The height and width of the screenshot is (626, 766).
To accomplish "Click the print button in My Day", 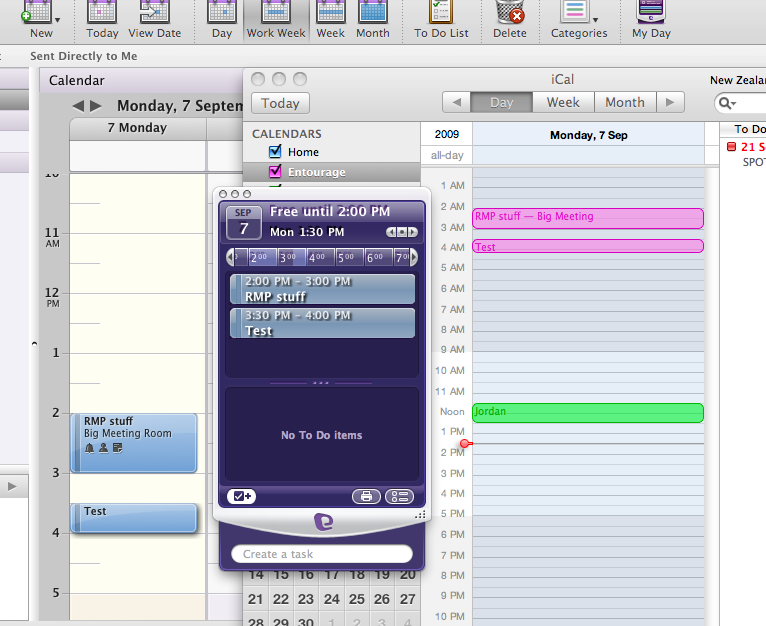I will click(x=366, y=496).
